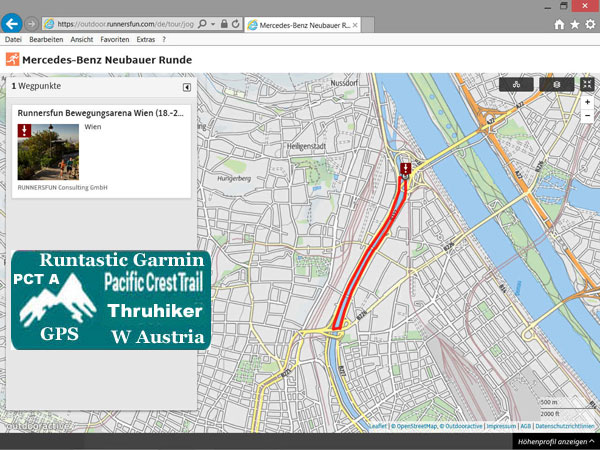This screenshot has width=600, height=450.
Task: Open the Bearbeiten menu
Action: [x=46, y=39]
